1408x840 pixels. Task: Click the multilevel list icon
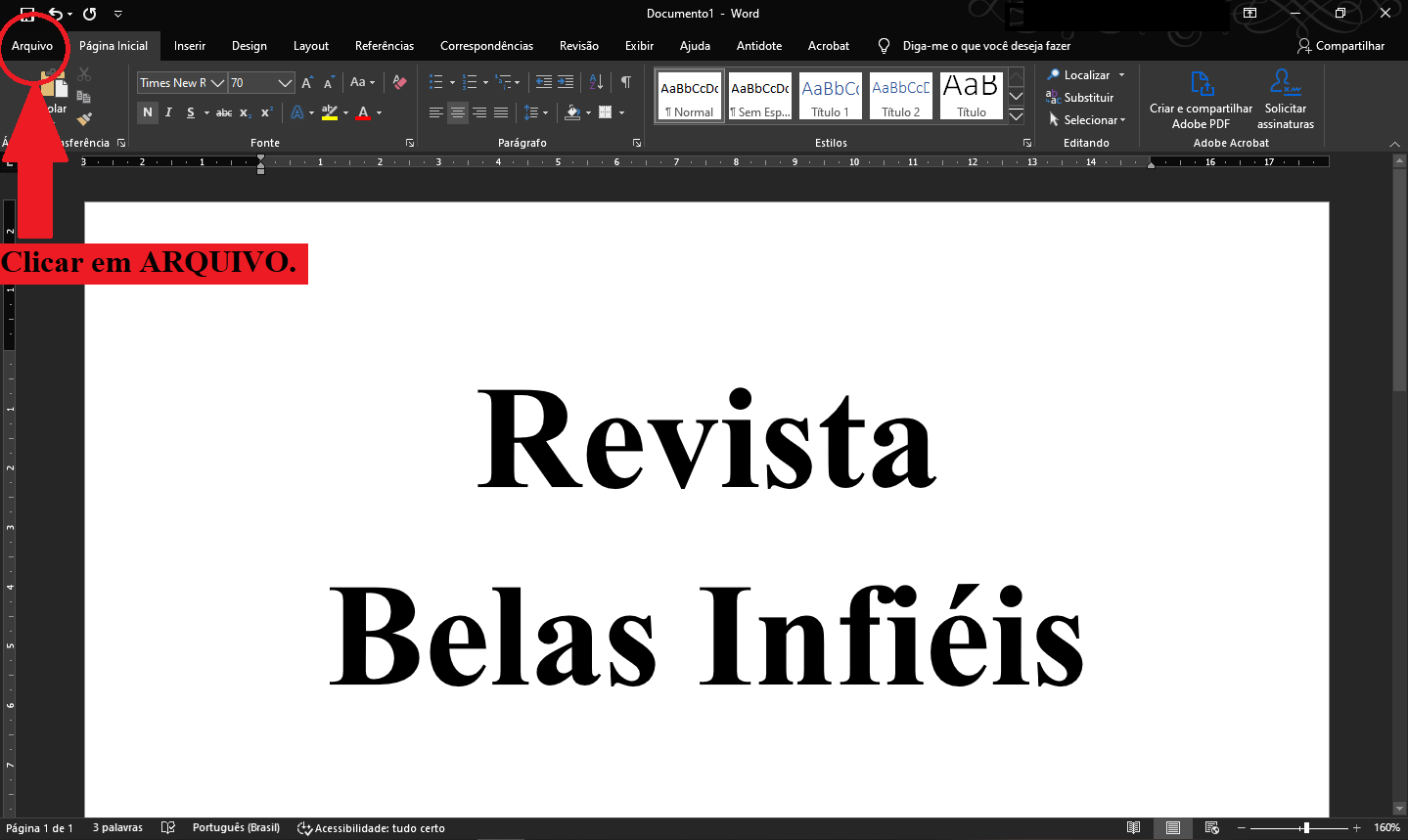tap(503, 82)
